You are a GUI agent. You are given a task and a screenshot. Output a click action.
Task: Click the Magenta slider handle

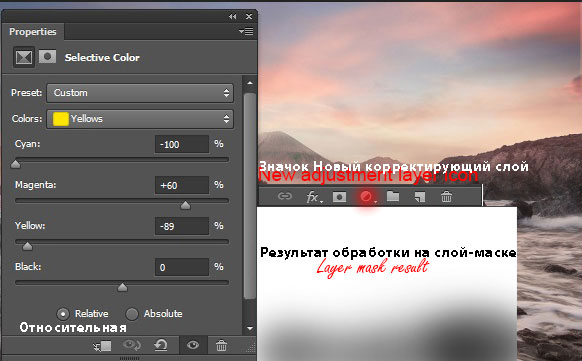point(185,205)
